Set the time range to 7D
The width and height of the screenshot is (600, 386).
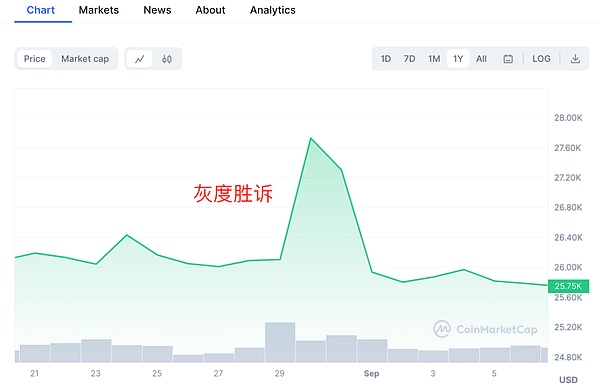coord(409,59)
